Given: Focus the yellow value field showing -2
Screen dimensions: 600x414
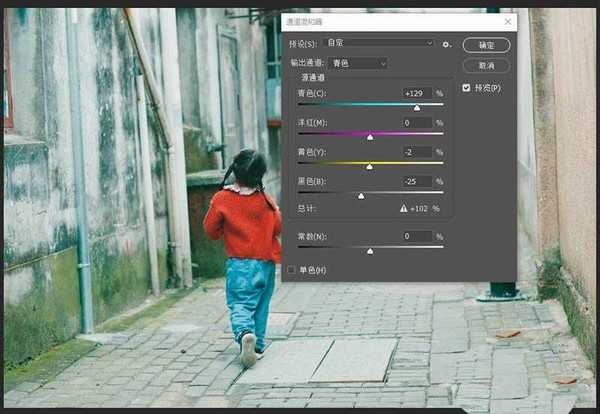Looking at the screenshot, I should click(x=415, y=152).
